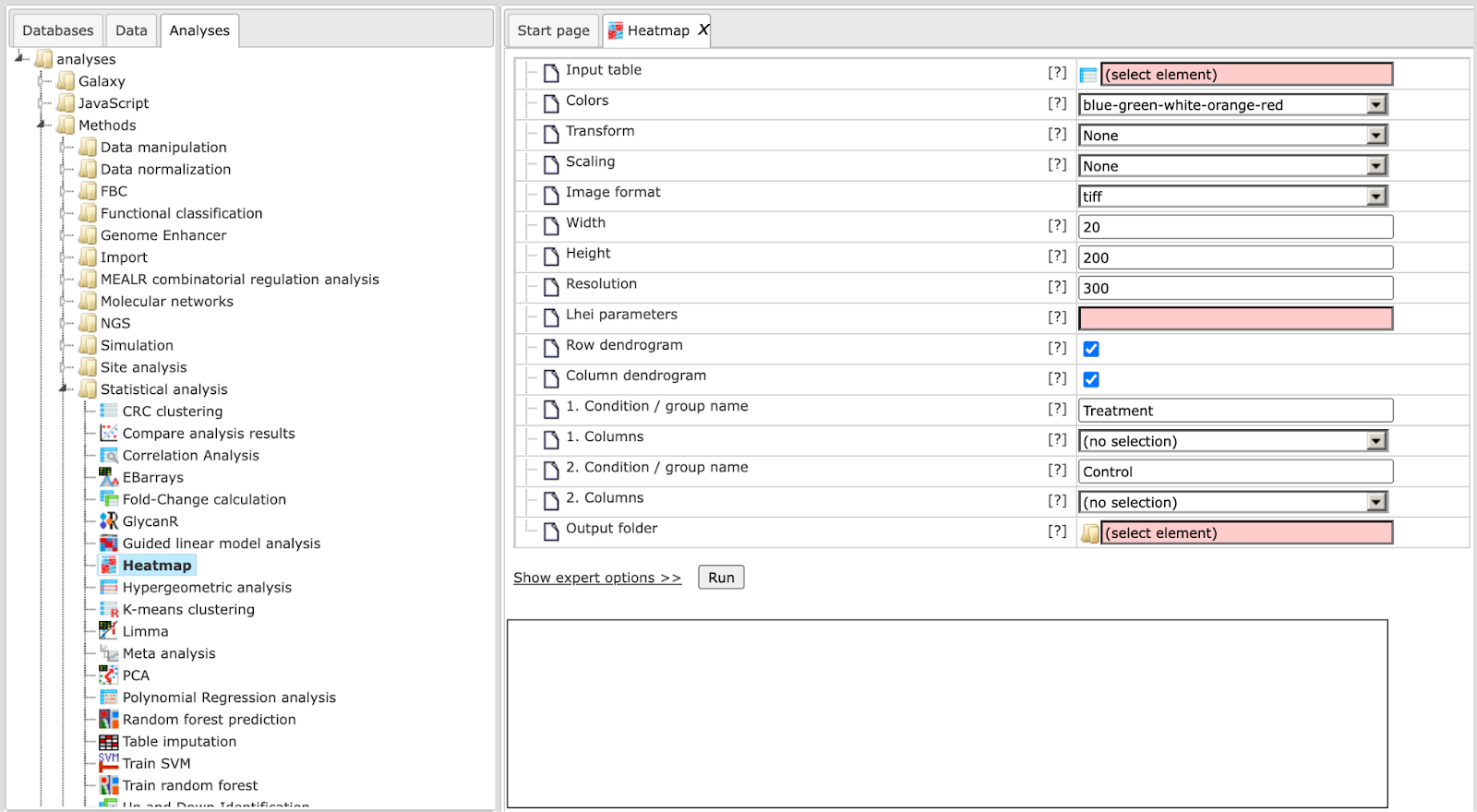Select MEALR combinatorial regulation analysis folder
This screenshot has height=812, width=1477.
240,280
